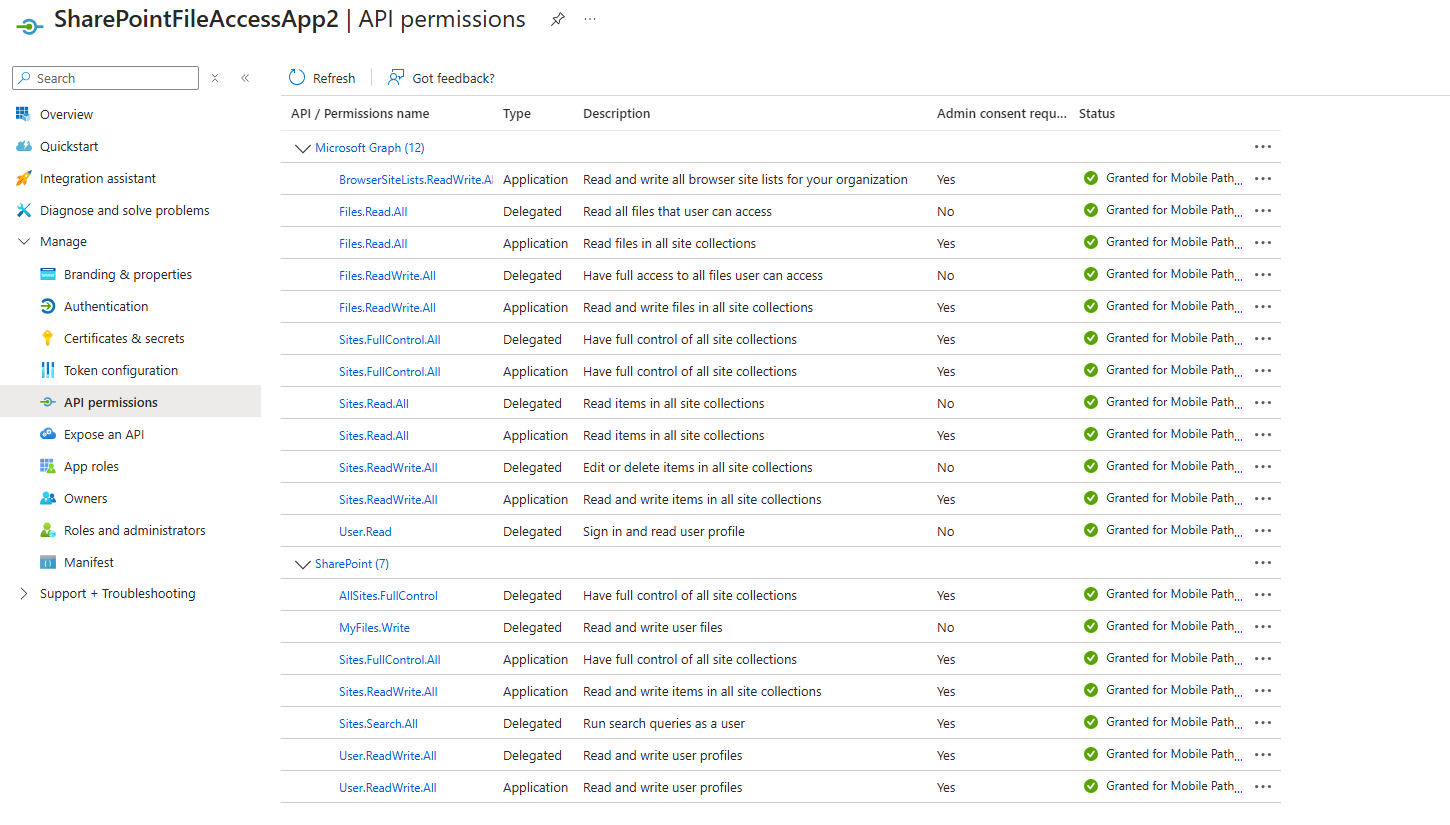Focus the sidebar Search input field
This screenshot has width=1450, height=825.
point(106,78)
